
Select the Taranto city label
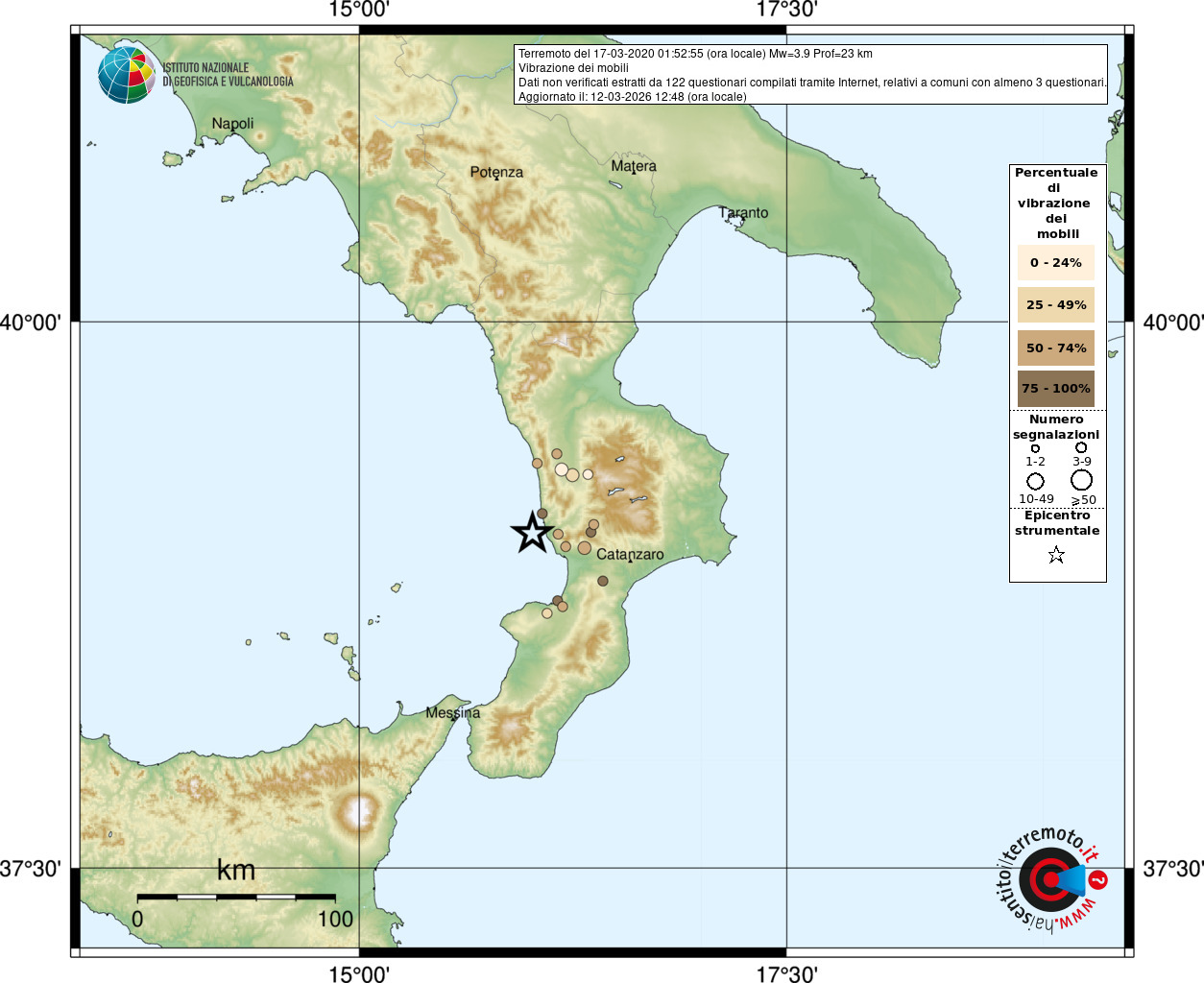744,213
